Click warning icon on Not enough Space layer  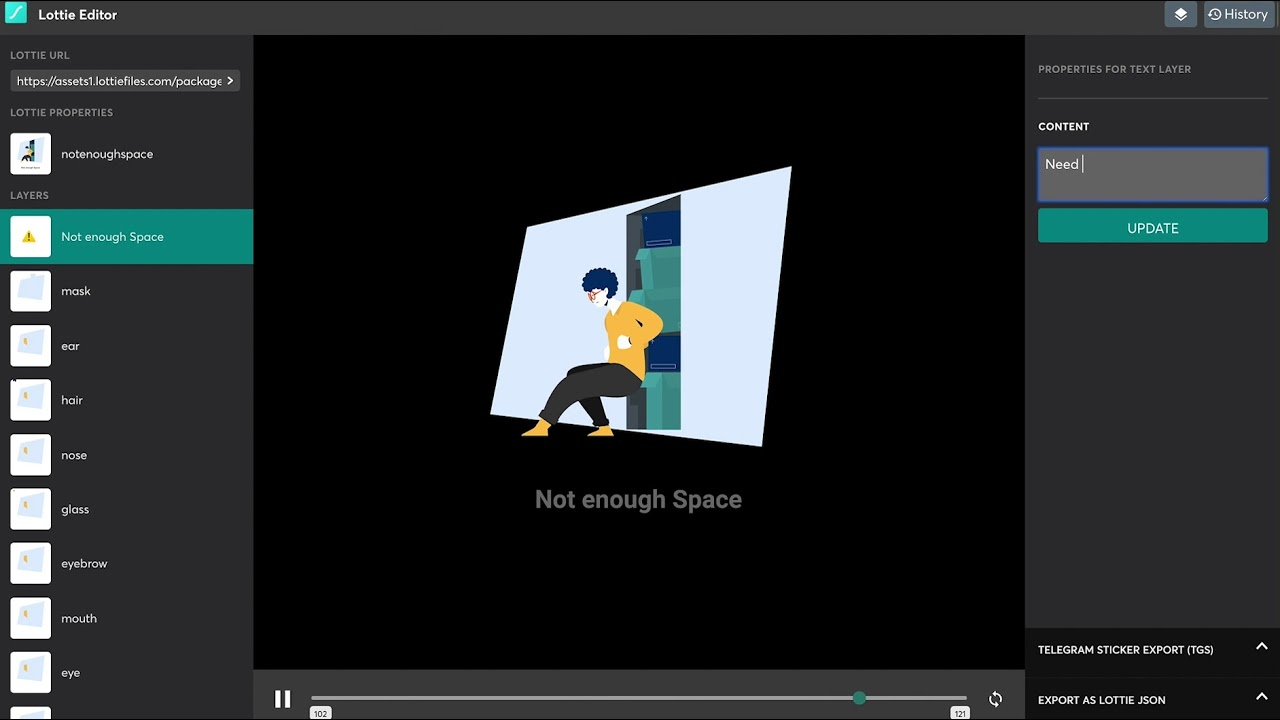coord(30,237)
